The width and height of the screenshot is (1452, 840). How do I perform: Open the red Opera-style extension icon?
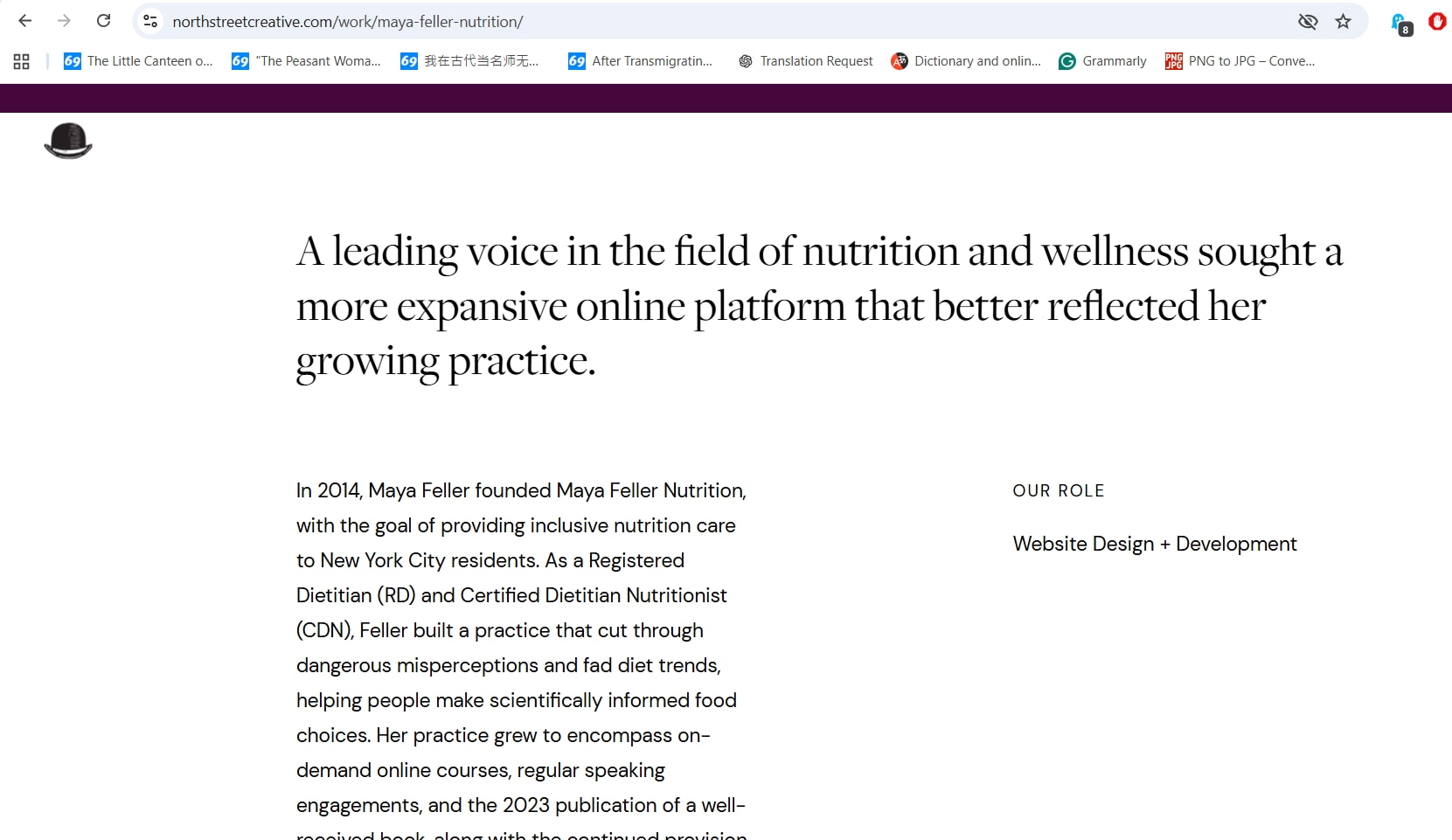[x=1437, y=21]
